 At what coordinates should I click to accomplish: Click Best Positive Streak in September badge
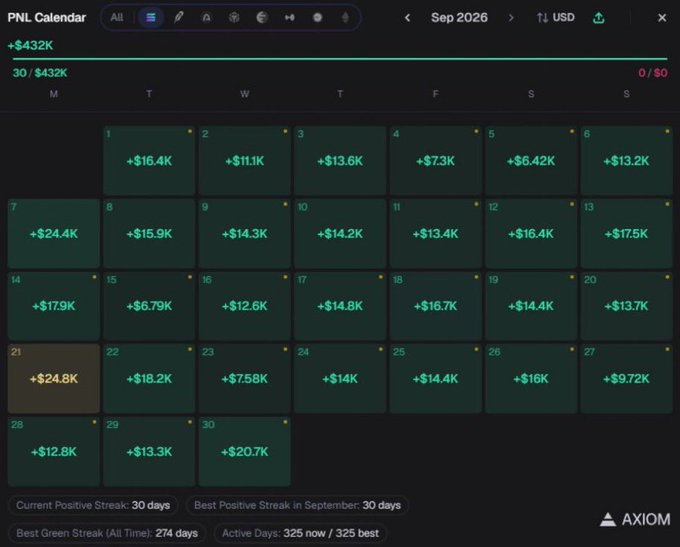pyautogui.click(x=297, y=505)
